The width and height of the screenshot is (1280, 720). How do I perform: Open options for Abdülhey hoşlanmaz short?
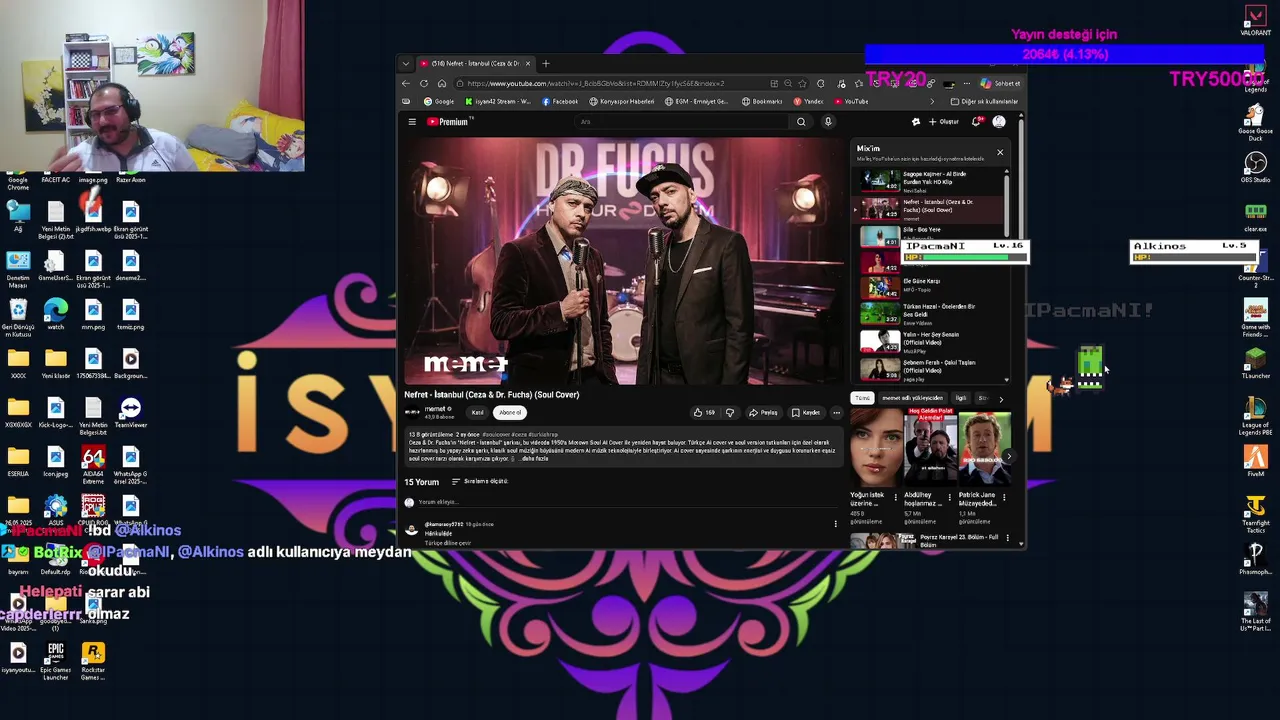[x=949, y=498]
